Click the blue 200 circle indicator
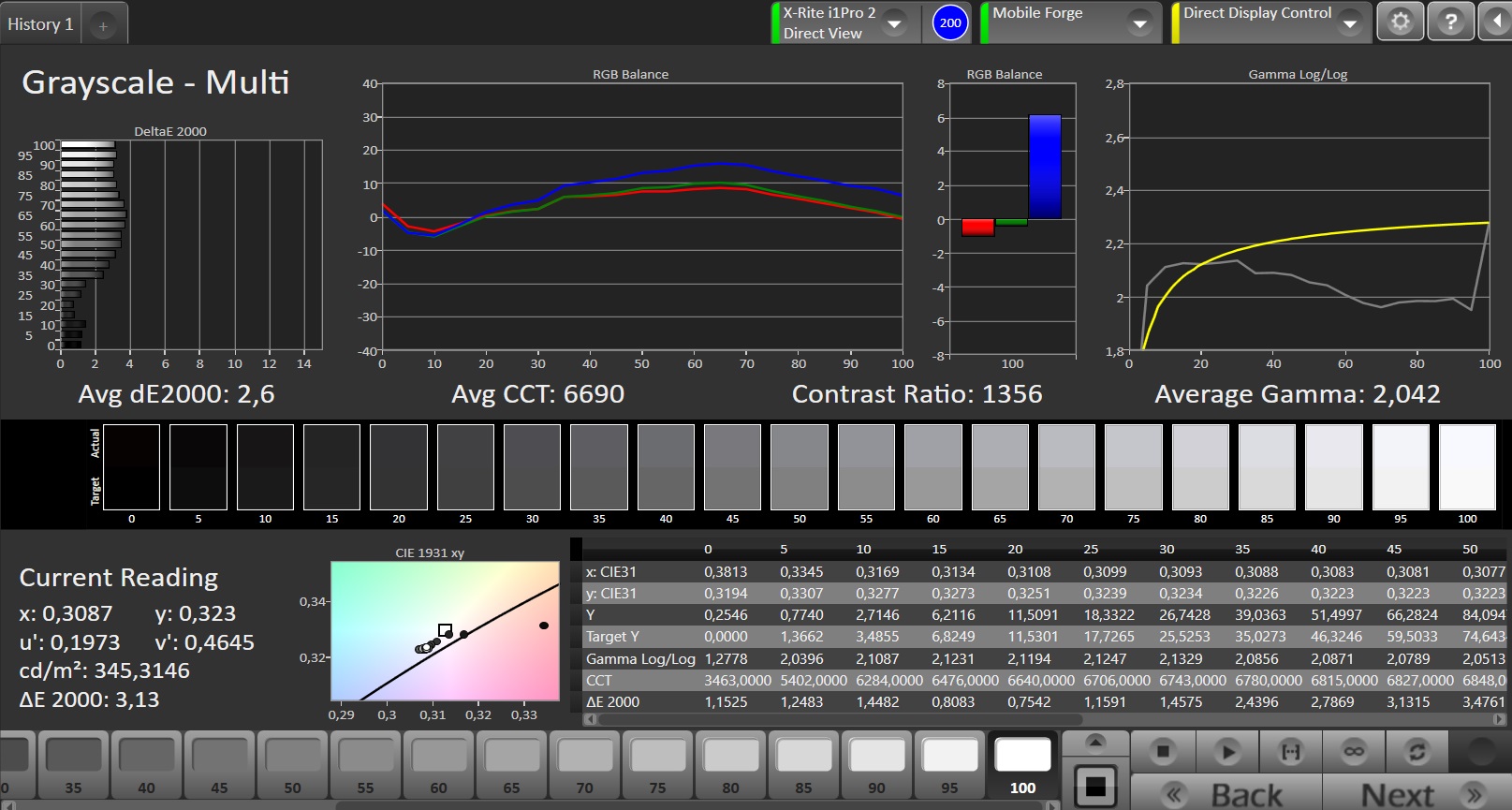The image size is (1512, 810). click(x=950, y=23)
